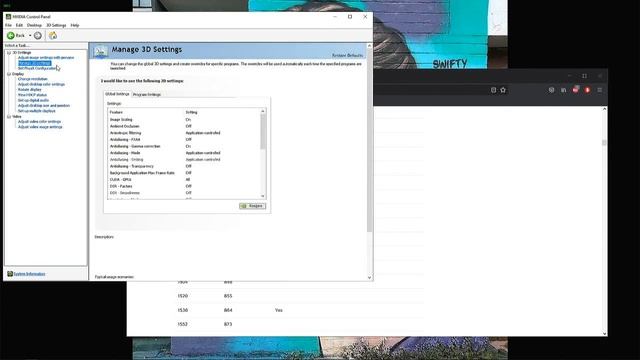Select Set up multiple displays task

tap(37, 111)
